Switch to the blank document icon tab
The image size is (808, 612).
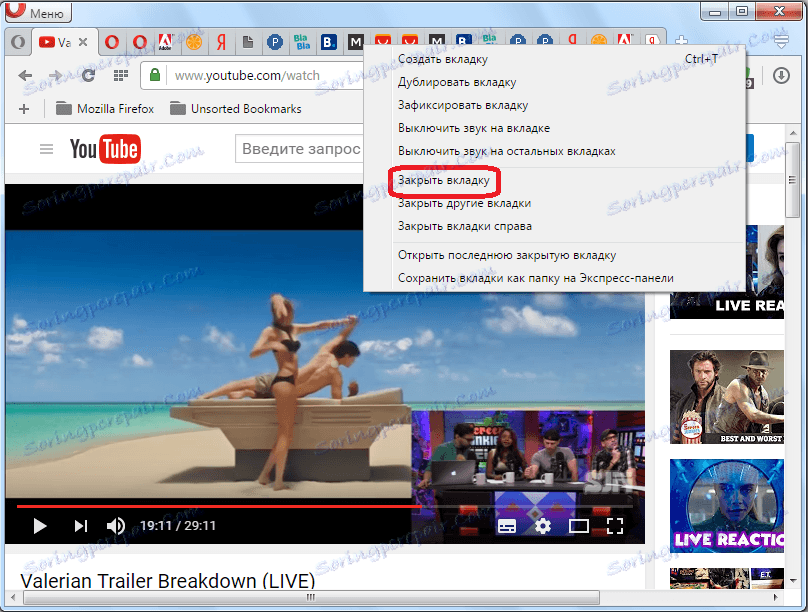[x=248, y=42]
